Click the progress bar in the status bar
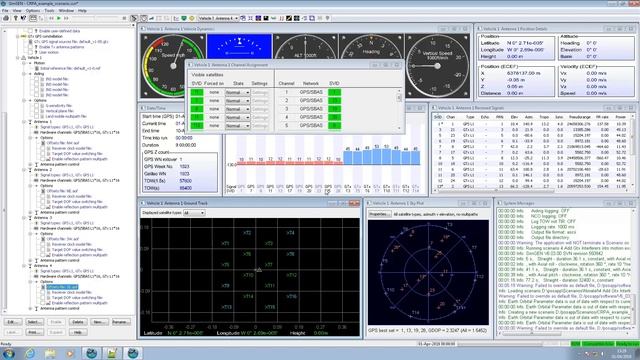The image size is (640, 360). click(x=501, y=344)
